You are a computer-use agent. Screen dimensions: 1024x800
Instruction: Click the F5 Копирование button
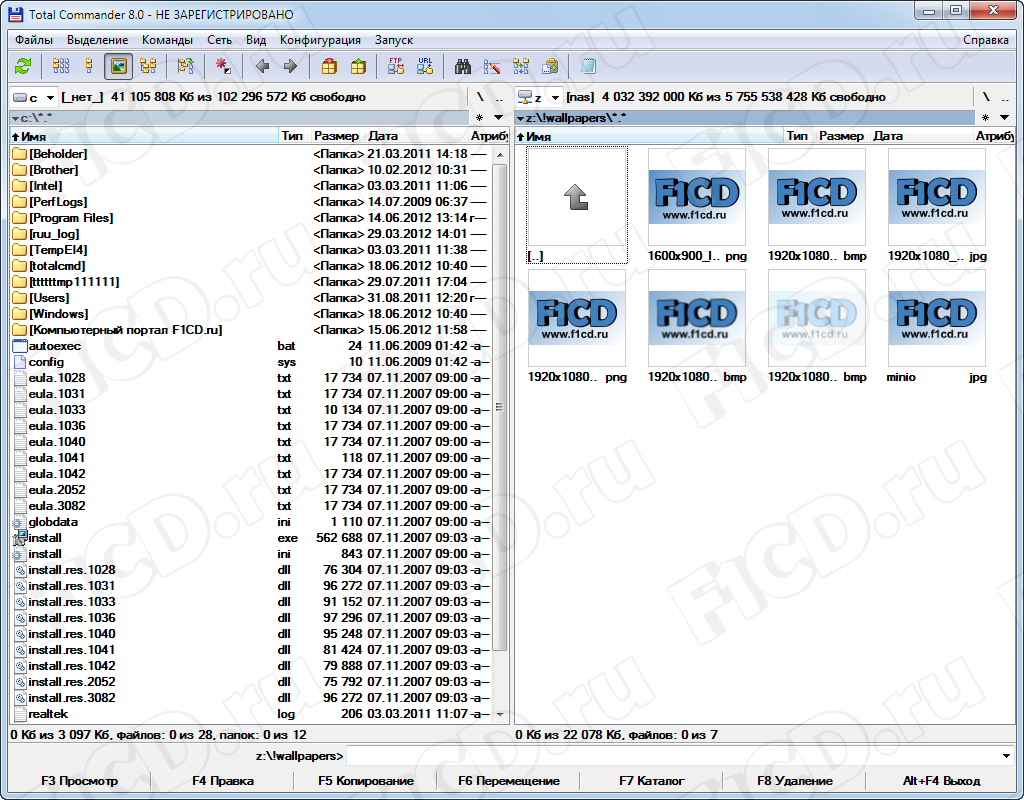366,781
